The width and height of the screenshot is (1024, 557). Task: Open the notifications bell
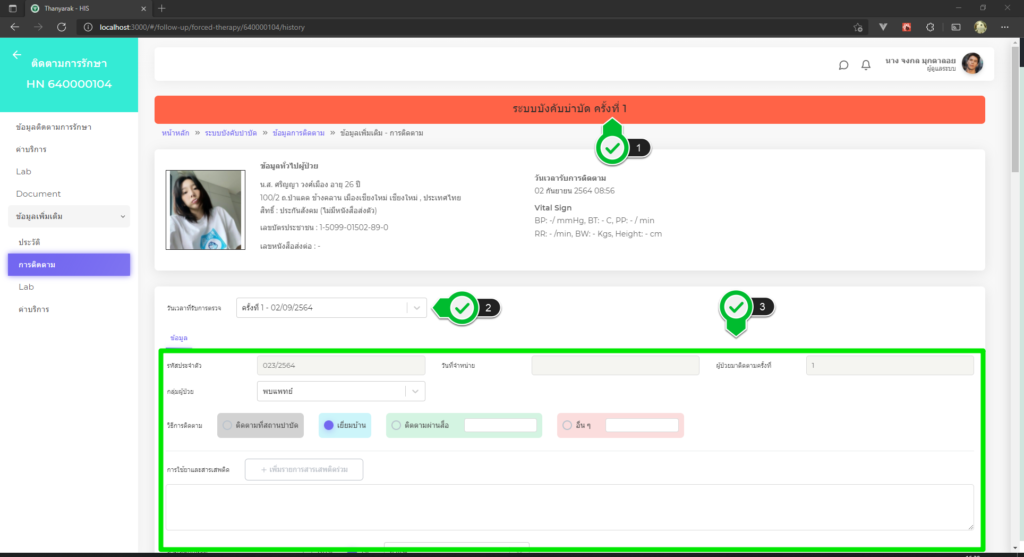coord(866,65)
